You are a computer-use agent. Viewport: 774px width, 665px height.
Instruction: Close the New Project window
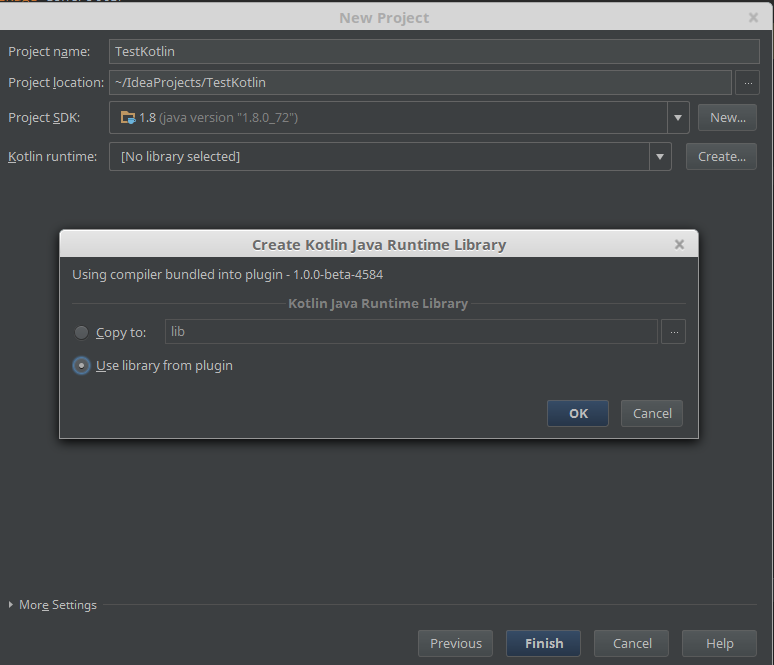753,18
